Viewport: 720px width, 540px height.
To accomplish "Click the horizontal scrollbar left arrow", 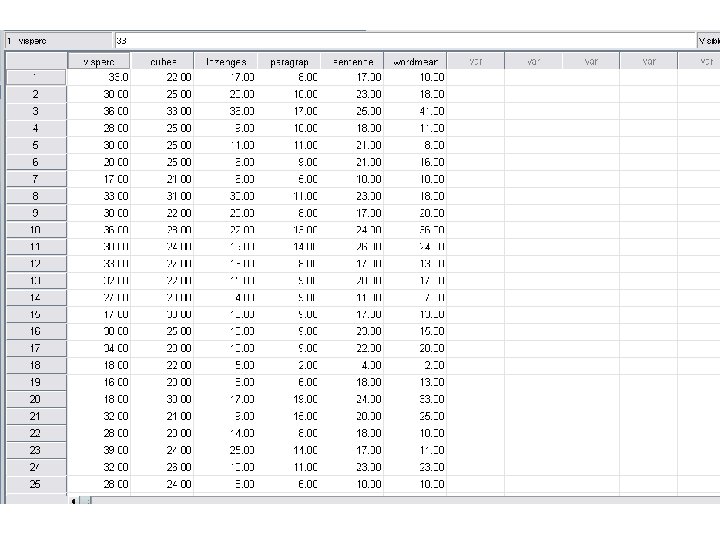I will click(x=73, y=501).
